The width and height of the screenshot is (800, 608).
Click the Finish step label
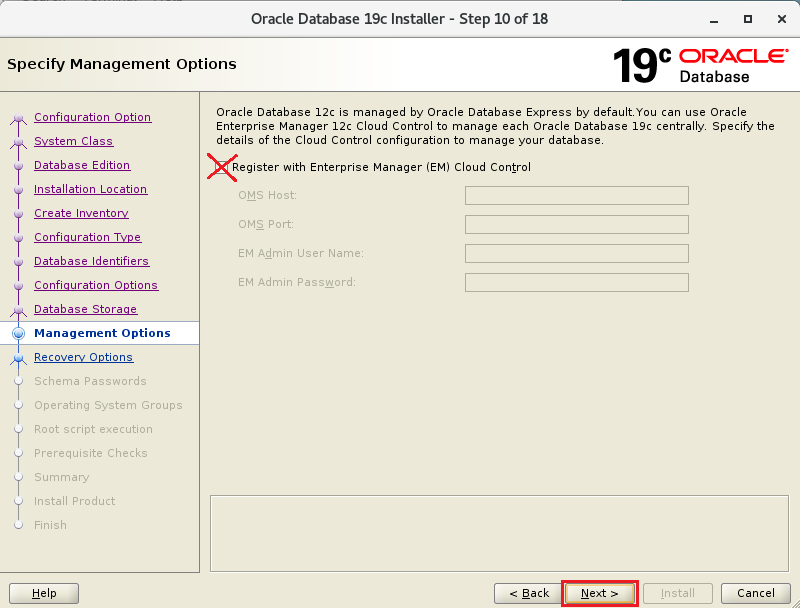[x=51, y=525]
